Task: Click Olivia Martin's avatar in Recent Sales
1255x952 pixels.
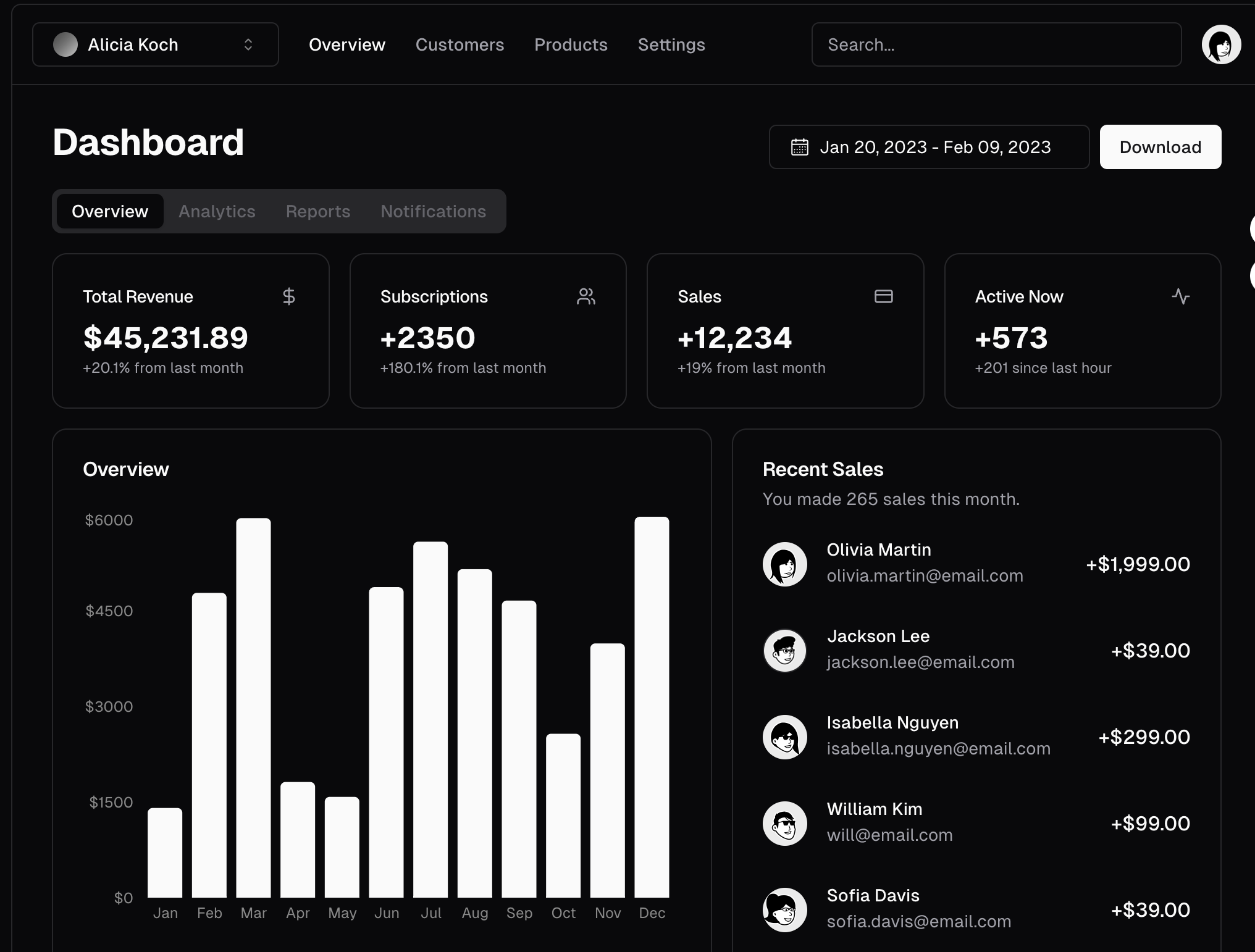Action: pos(784,564)
